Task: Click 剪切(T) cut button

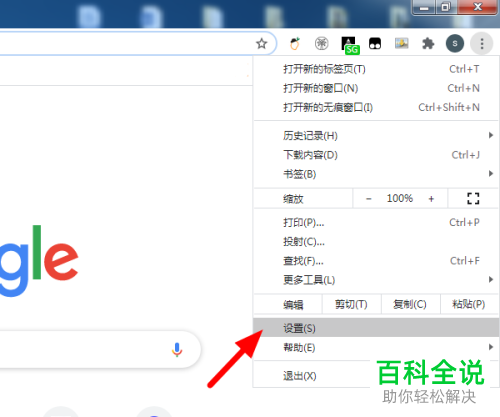Action: point(351,304)
